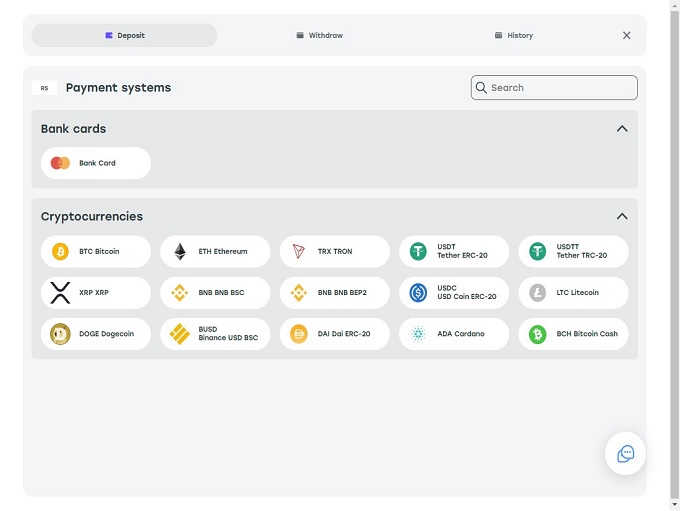
Task: Click the Mastercard Bank Card icon
Action: click(60, 163)
